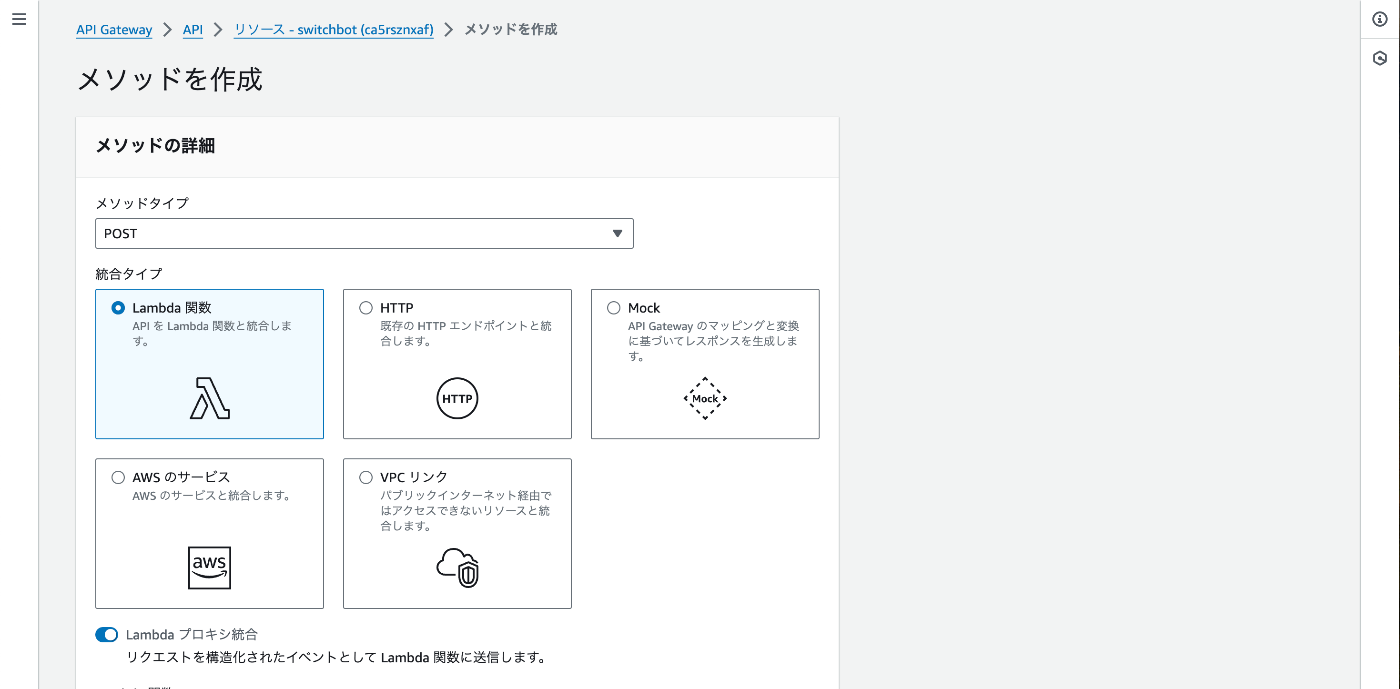Select the HTTP integration radio button
Viewport: 1400px width, 689px height.
366,308
